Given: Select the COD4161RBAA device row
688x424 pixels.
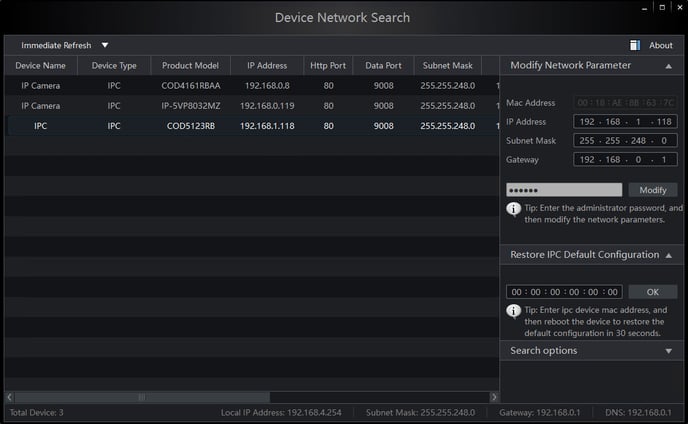Looking at the screenshot, I should pyautogui.click(x=252, y=86).
